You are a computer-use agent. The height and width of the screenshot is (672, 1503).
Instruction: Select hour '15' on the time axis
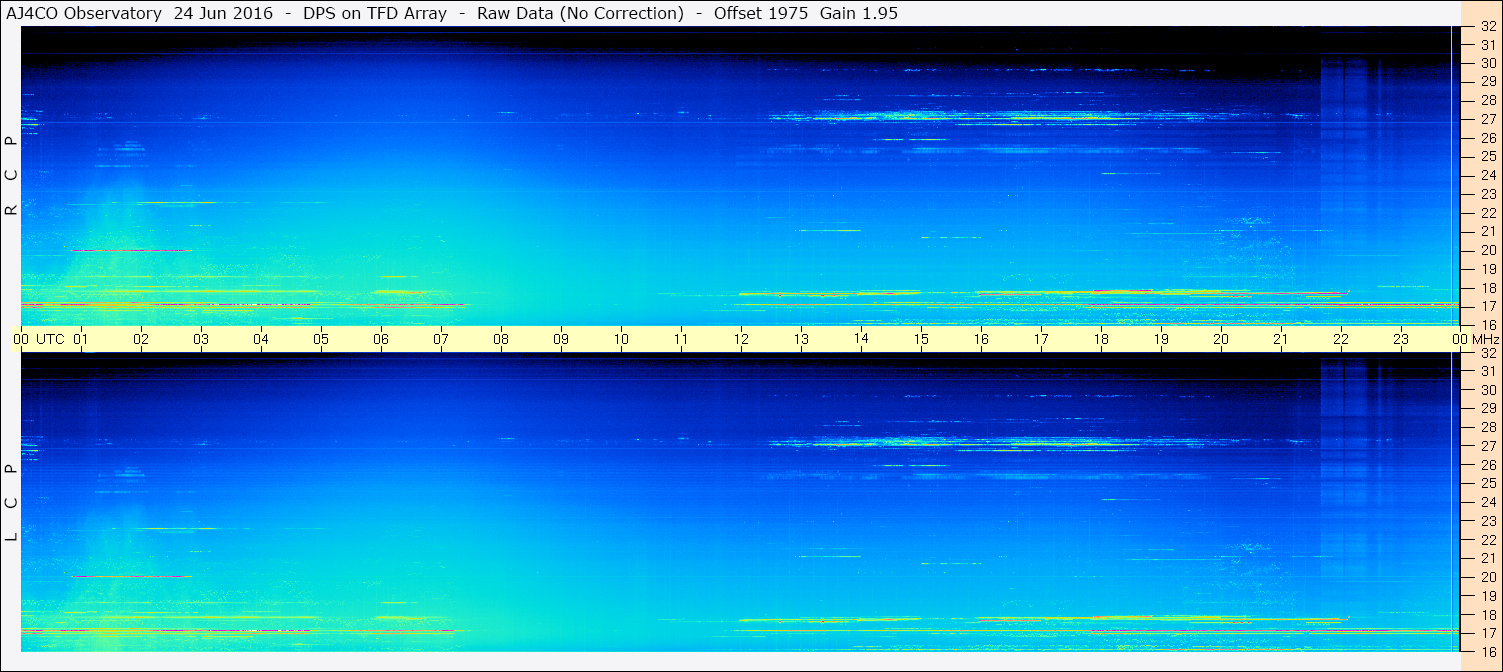pos(921,339)
